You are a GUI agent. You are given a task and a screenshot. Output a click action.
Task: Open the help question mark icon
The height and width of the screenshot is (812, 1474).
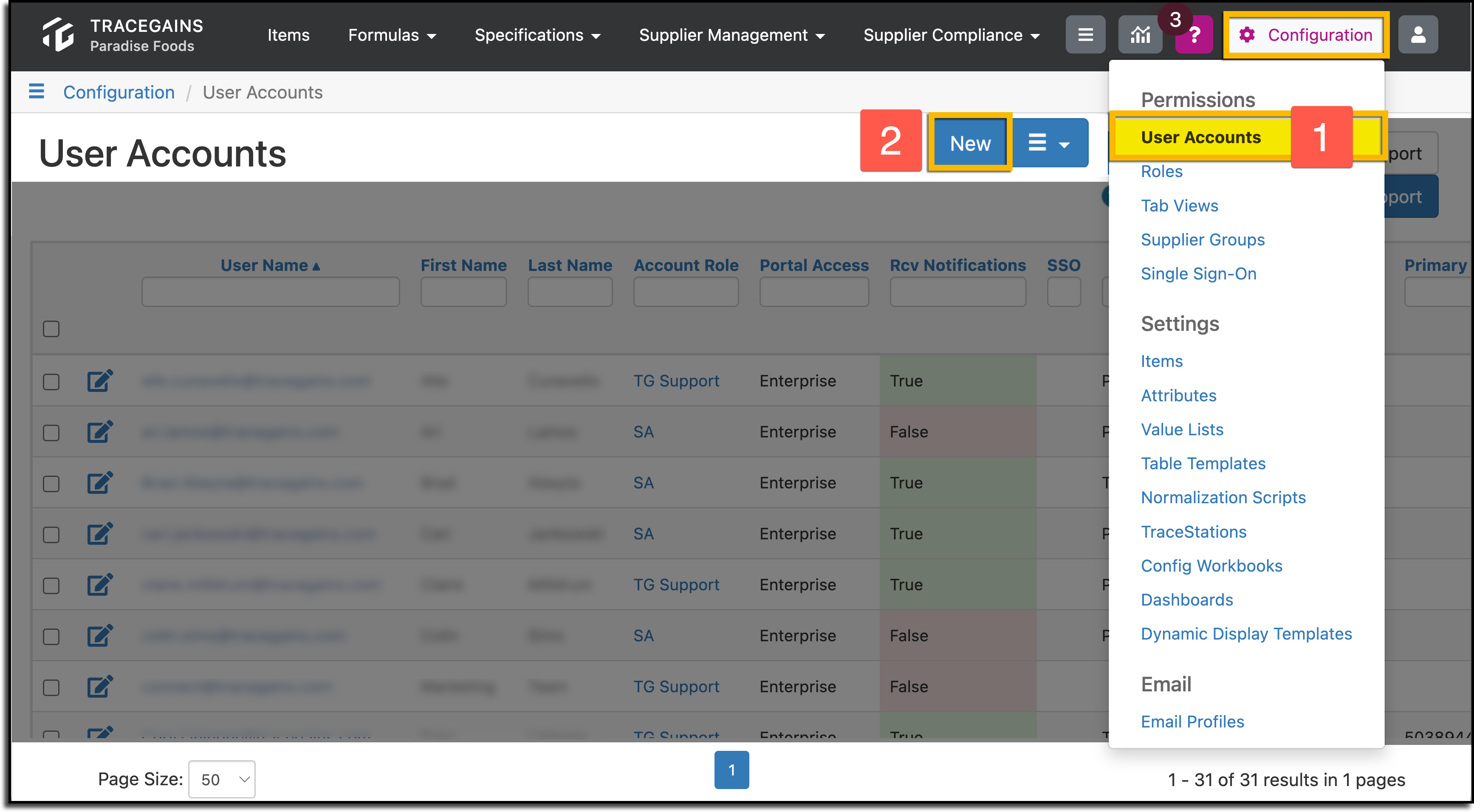click(1194, 35)
